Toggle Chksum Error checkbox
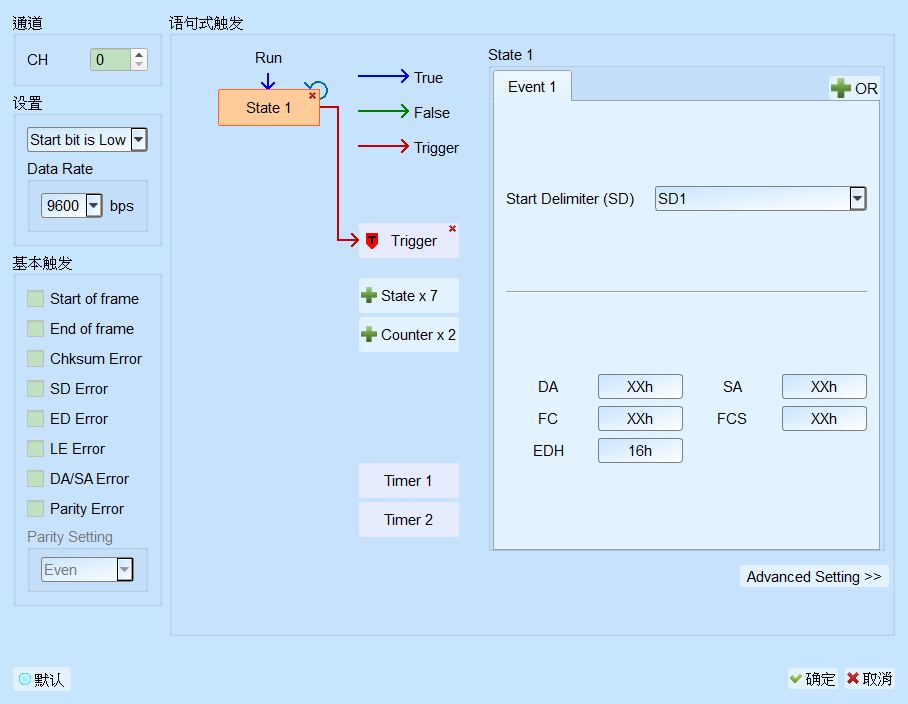This screenshot has height=704, width=908. coord(35,358)
